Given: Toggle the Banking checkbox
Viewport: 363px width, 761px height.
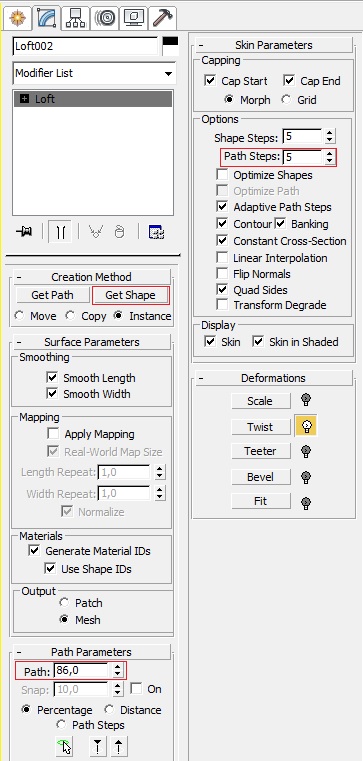Looking at the screenshot, I should coord(280,224).
